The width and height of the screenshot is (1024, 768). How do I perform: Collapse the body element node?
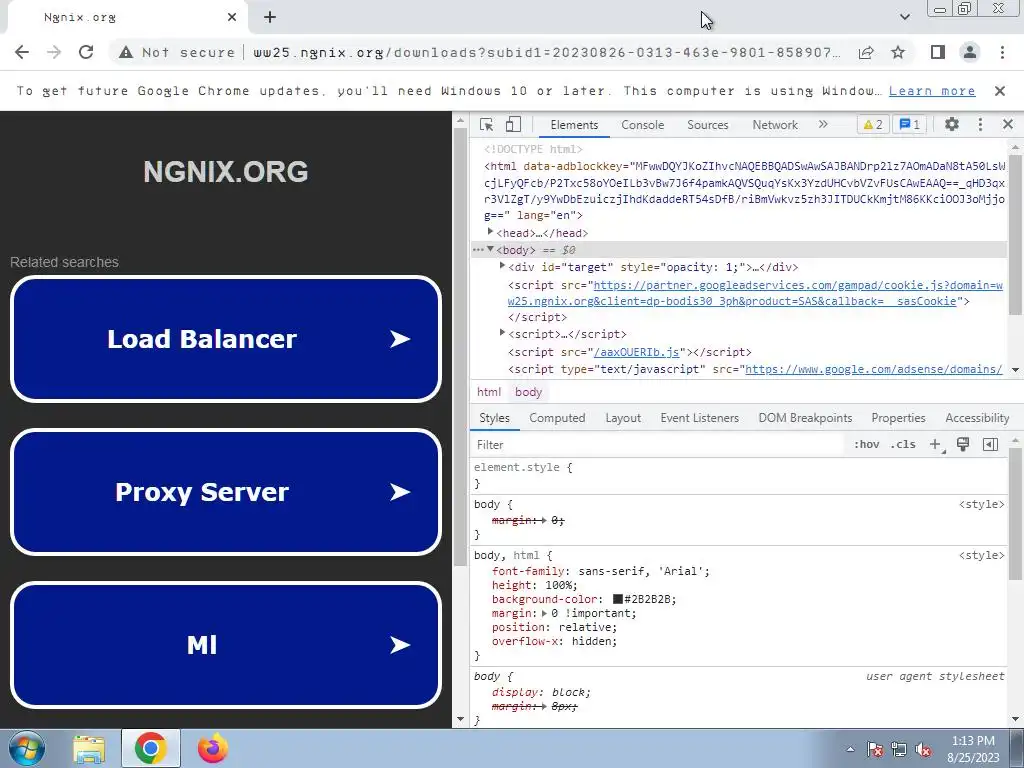tap(490, 249)
